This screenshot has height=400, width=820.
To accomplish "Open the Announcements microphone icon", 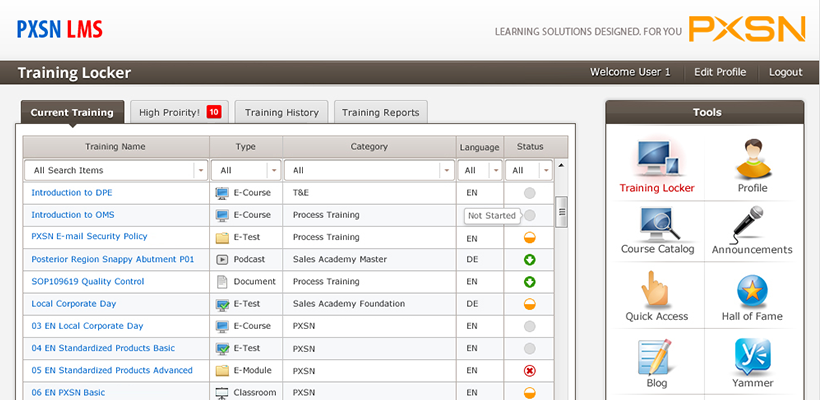I will 752,223.
